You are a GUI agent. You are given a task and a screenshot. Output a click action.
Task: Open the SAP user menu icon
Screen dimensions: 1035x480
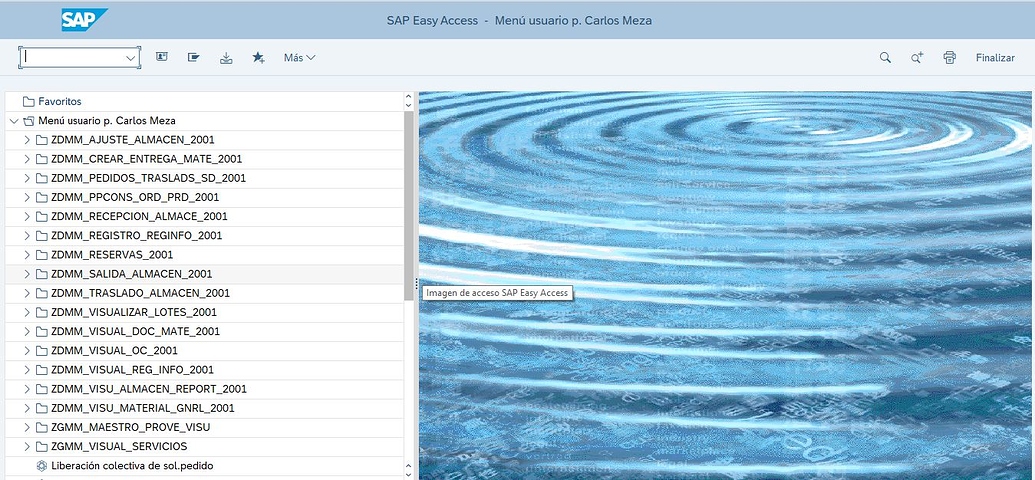click(162, 57)
